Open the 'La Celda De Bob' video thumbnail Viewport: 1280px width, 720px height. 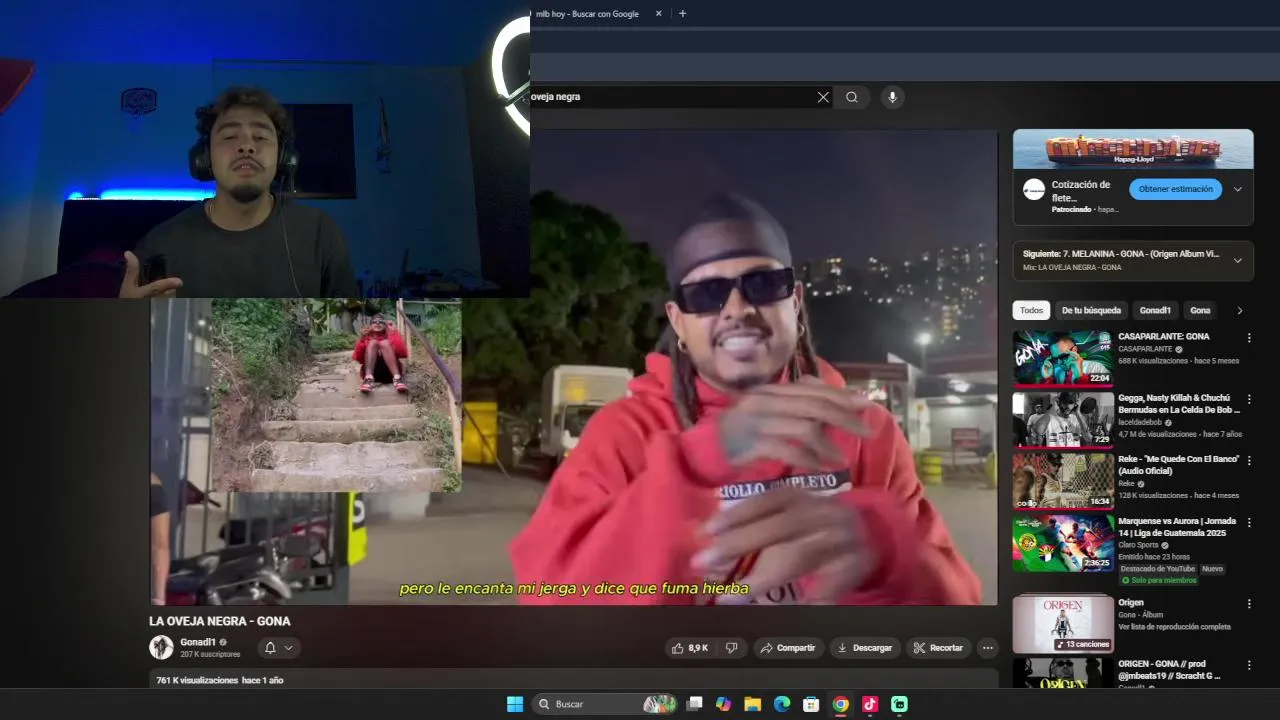[1063, 419]
